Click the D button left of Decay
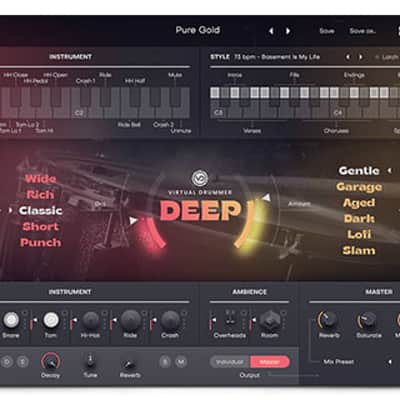This screenshot has height=400, width=400. coord(7,361)
